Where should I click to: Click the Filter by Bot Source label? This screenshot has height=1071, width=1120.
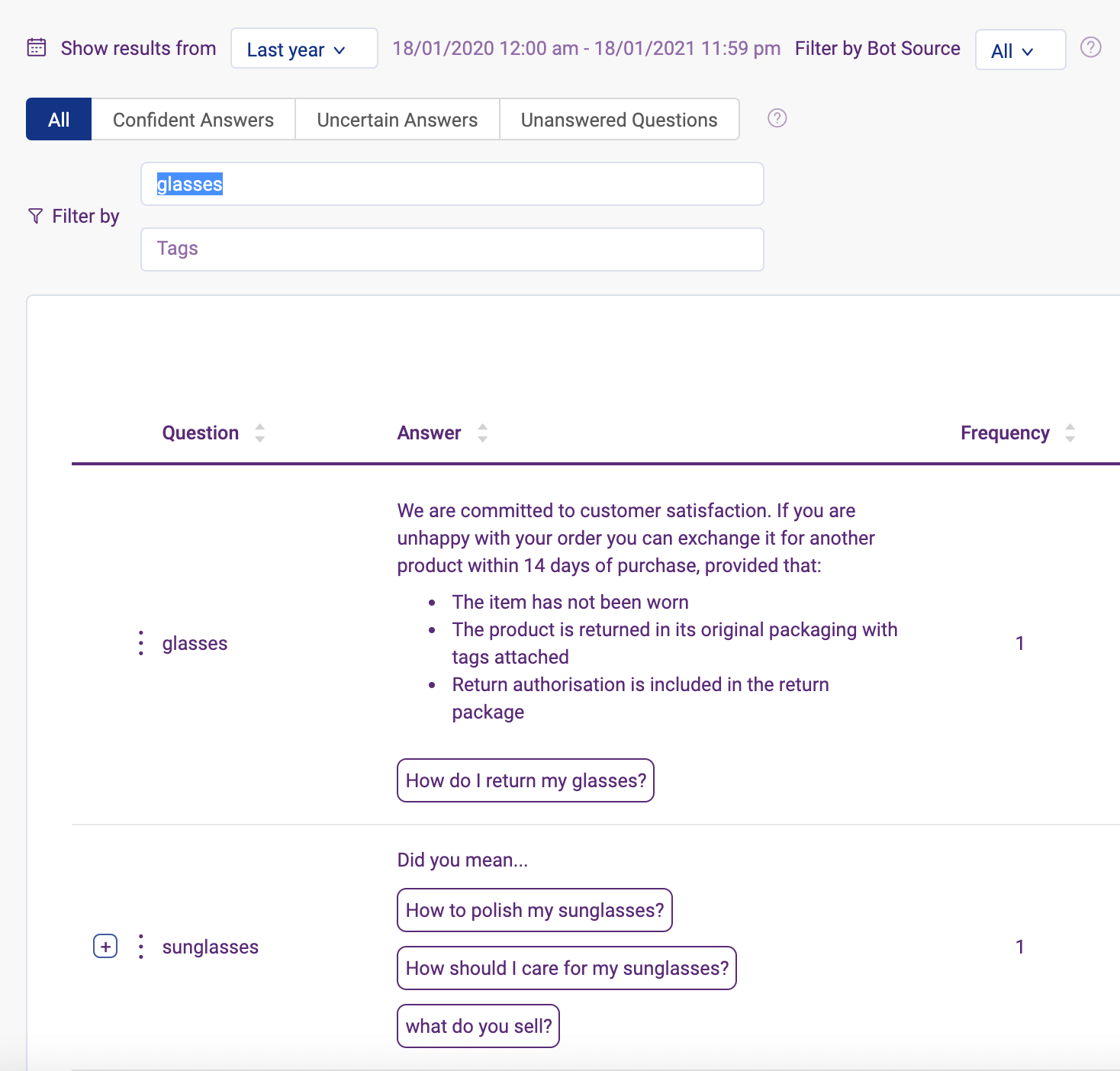pyautogui.click(x=877, y=48)
